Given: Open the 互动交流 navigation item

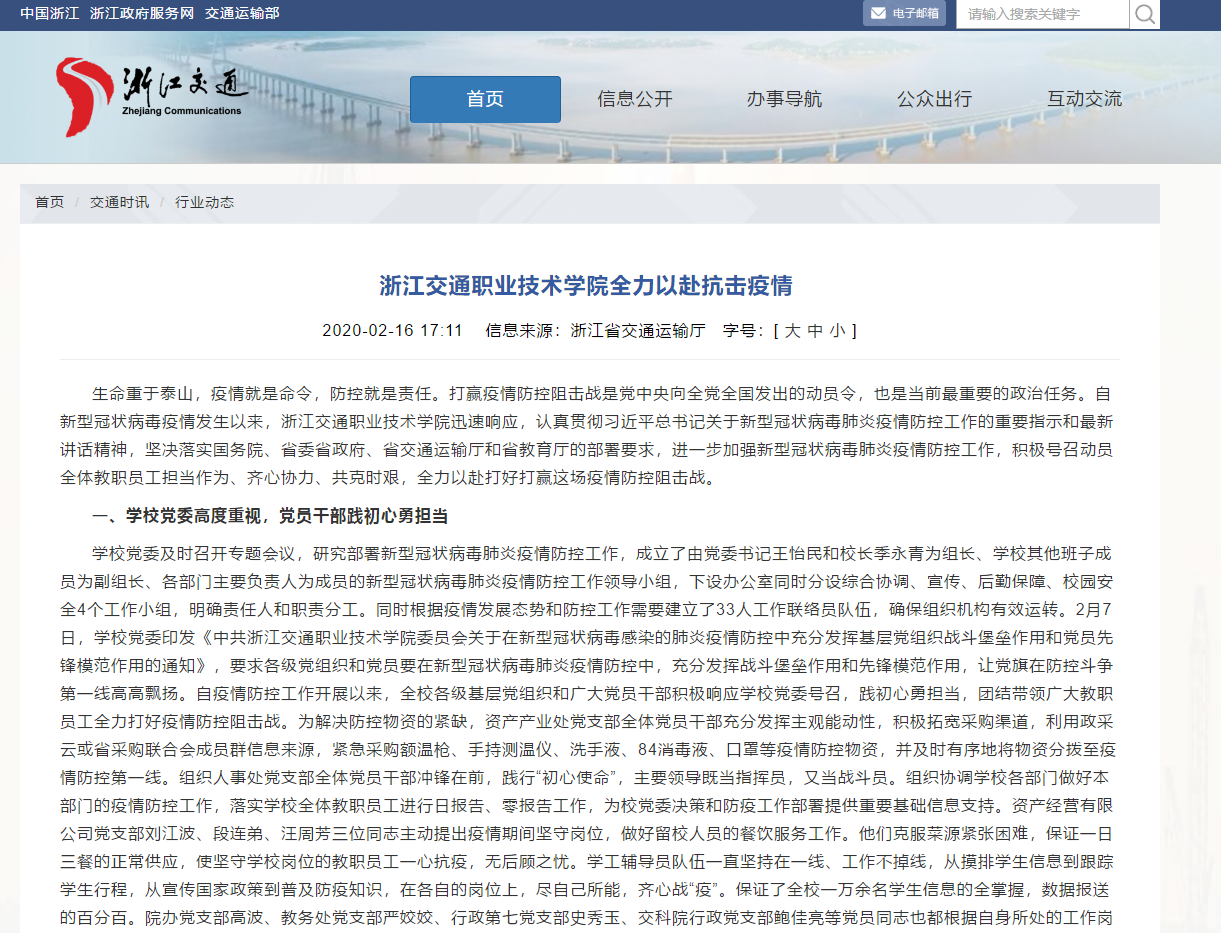Looking at the screenshot, I should click(x=1084, y=99).
